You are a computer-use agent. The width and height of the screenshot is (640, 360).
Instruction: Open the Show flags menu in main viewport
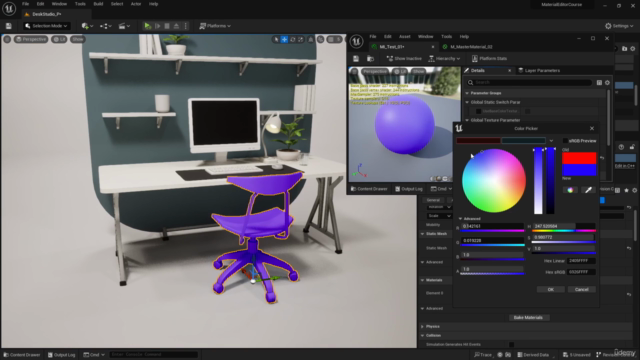[78, 39]
